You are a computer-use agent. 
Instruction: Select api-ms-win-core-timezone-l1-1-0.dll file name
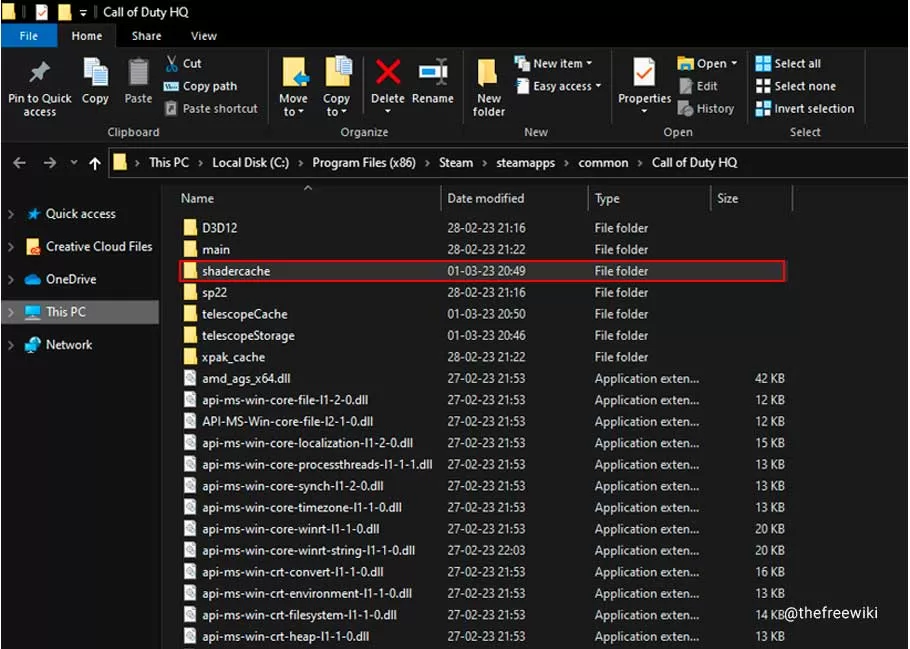[x=302, y=507]
